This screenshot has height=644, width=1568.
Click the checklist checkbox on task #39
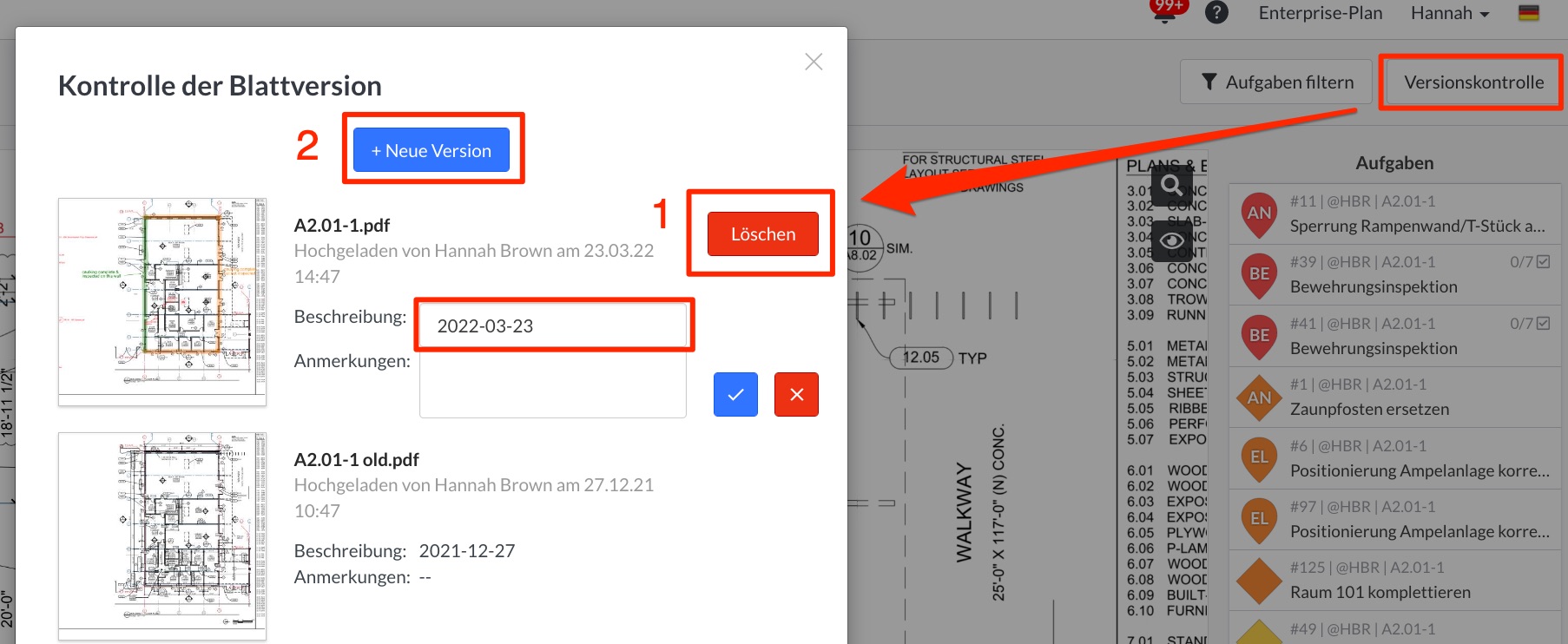tap(1543, 262)
